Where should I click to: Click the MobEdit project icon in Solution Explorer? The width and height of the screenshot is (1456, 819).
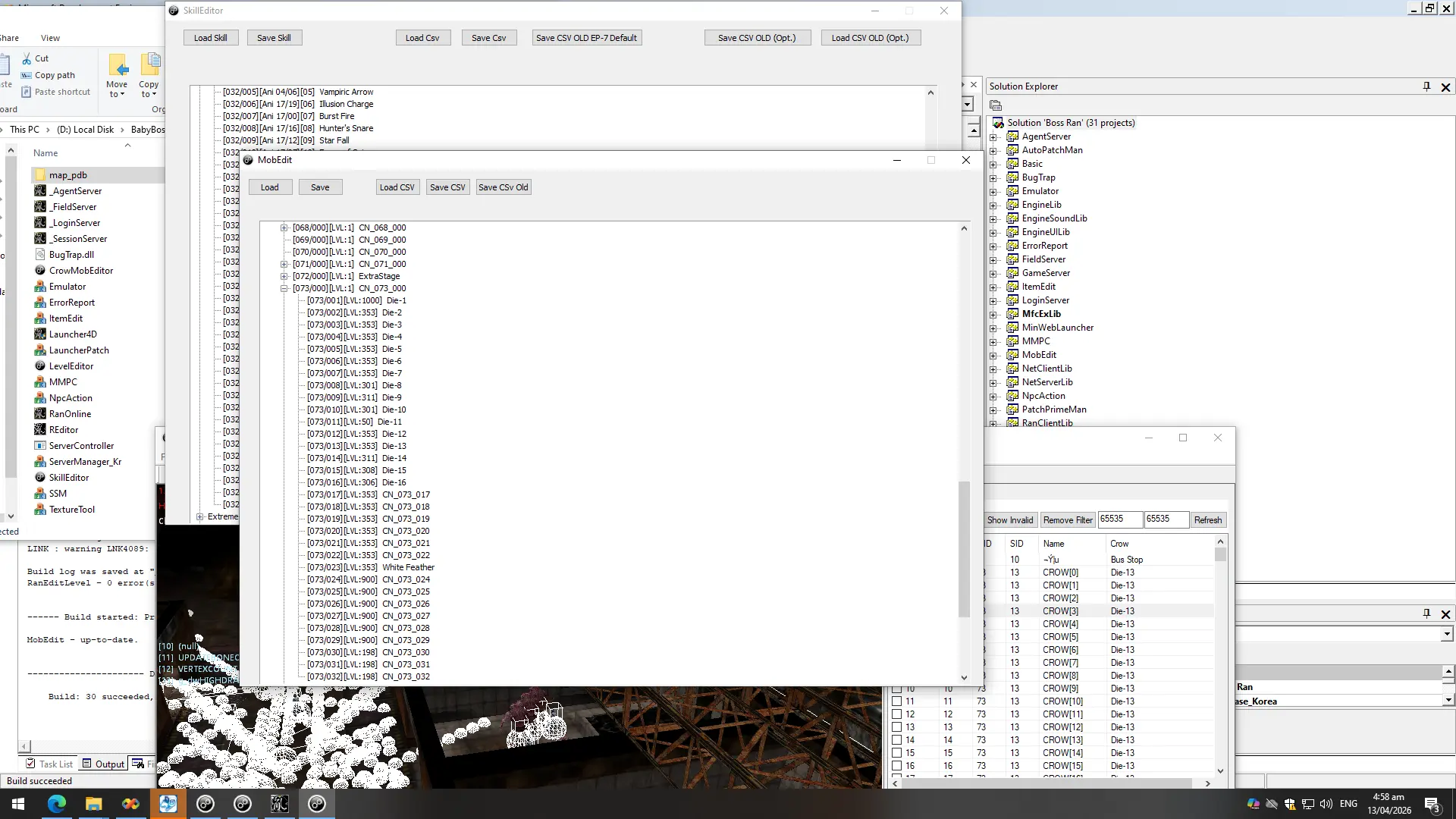click(1012, 355)
